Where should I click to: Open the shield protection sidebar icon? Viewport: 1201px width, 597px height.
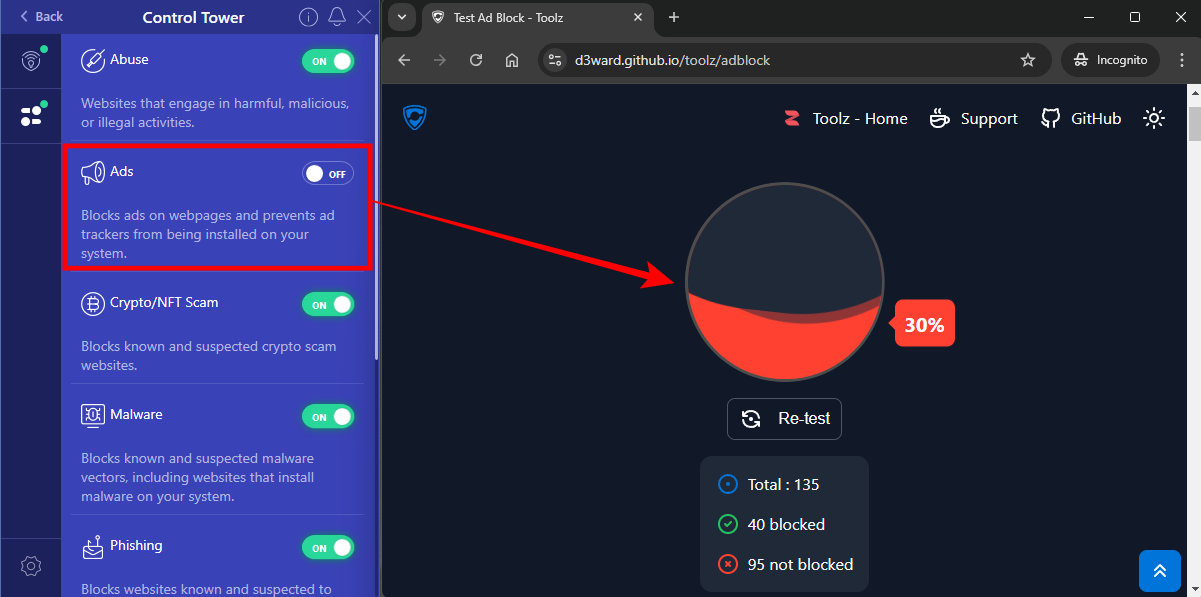coord(31,60)
